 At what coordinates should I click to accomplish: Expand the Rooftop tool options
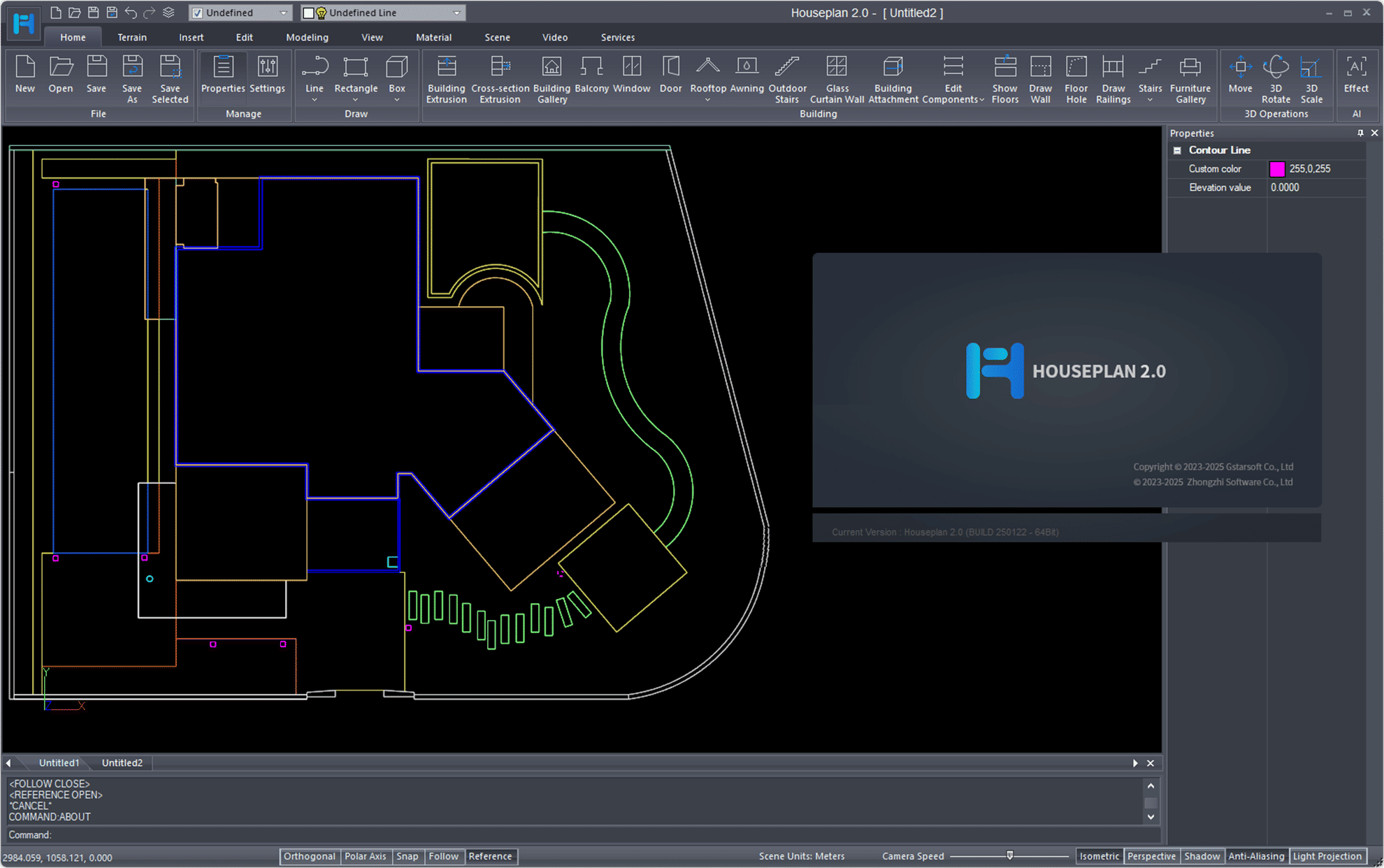(x=707, y=100)
